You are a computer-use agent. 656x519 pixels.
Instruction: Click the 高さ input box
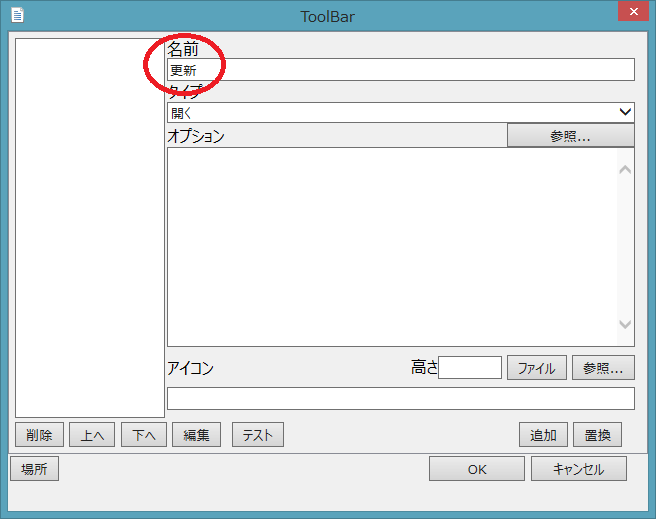(470, 368)
